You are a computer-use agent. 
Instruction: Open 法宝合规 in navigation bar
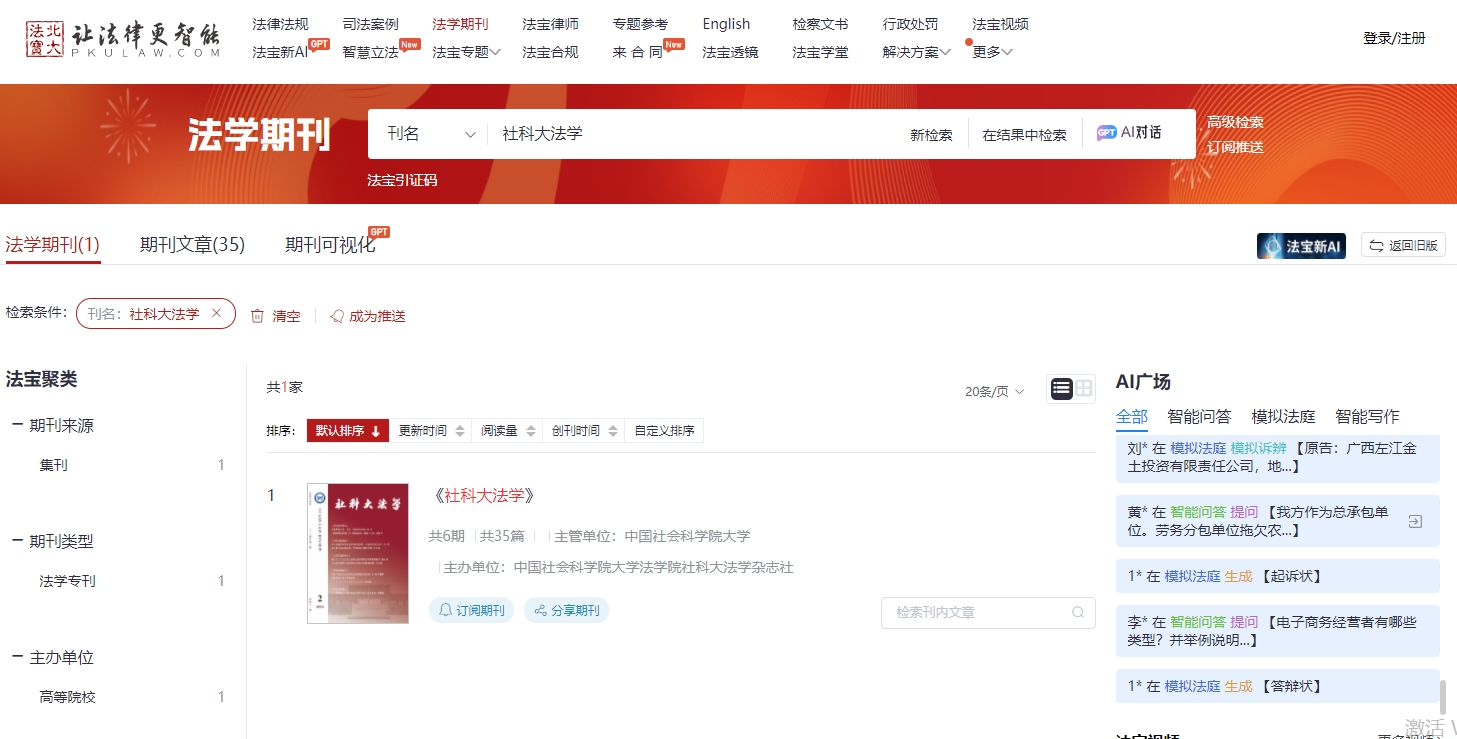coord(550,52)
